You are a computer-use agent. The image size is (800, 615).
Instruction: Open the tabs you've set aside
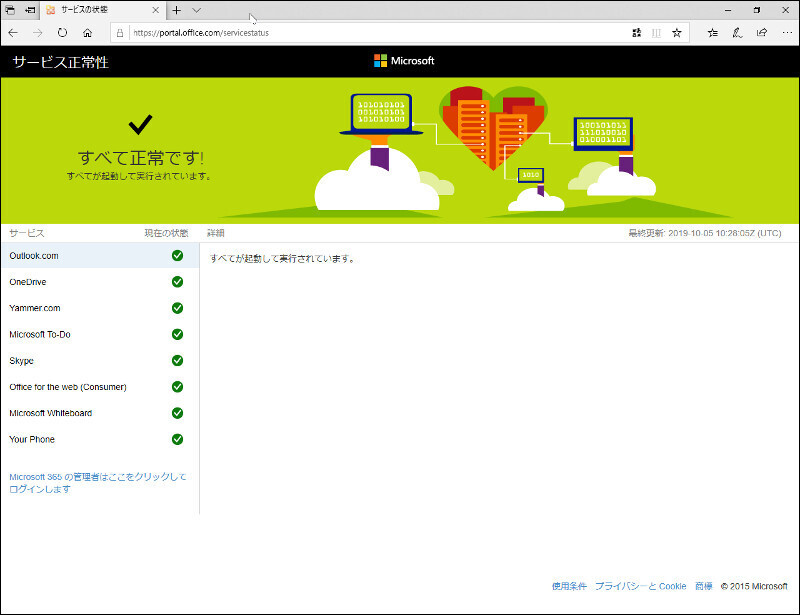tap(10, 10)
